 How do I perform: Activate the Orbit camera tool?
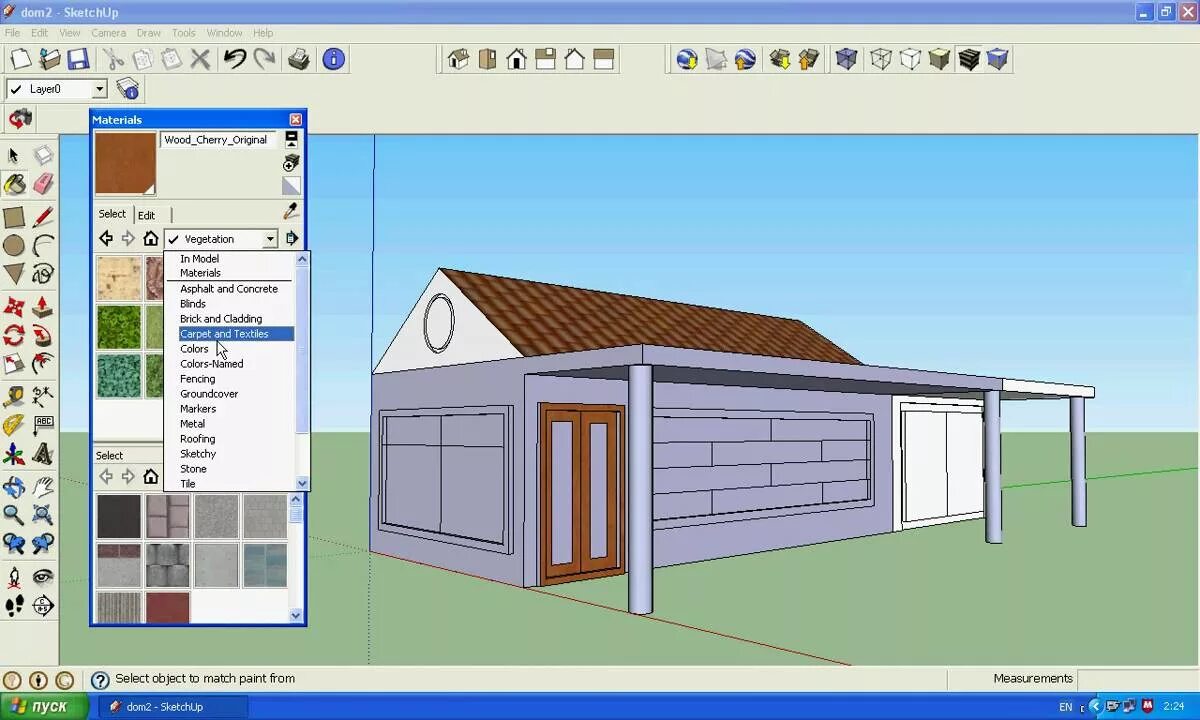click(x=14, y=487)
